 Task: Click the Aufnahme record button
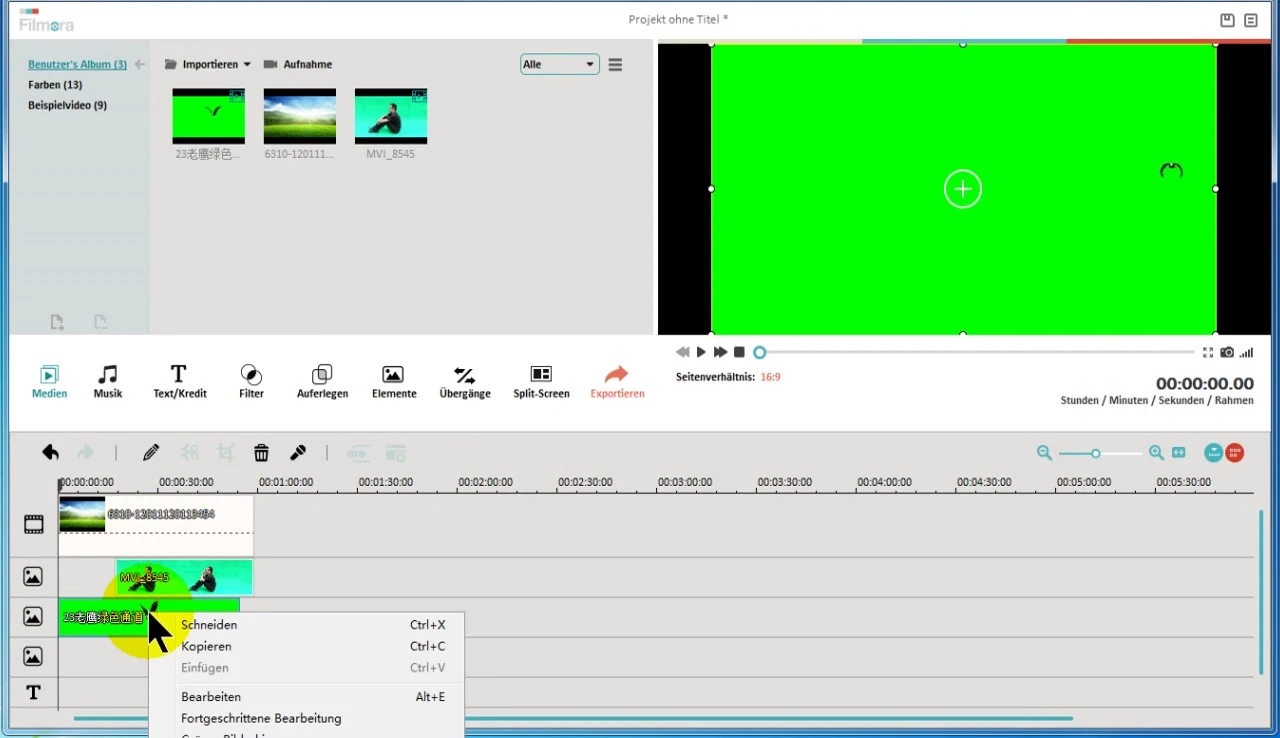point(298,64)
